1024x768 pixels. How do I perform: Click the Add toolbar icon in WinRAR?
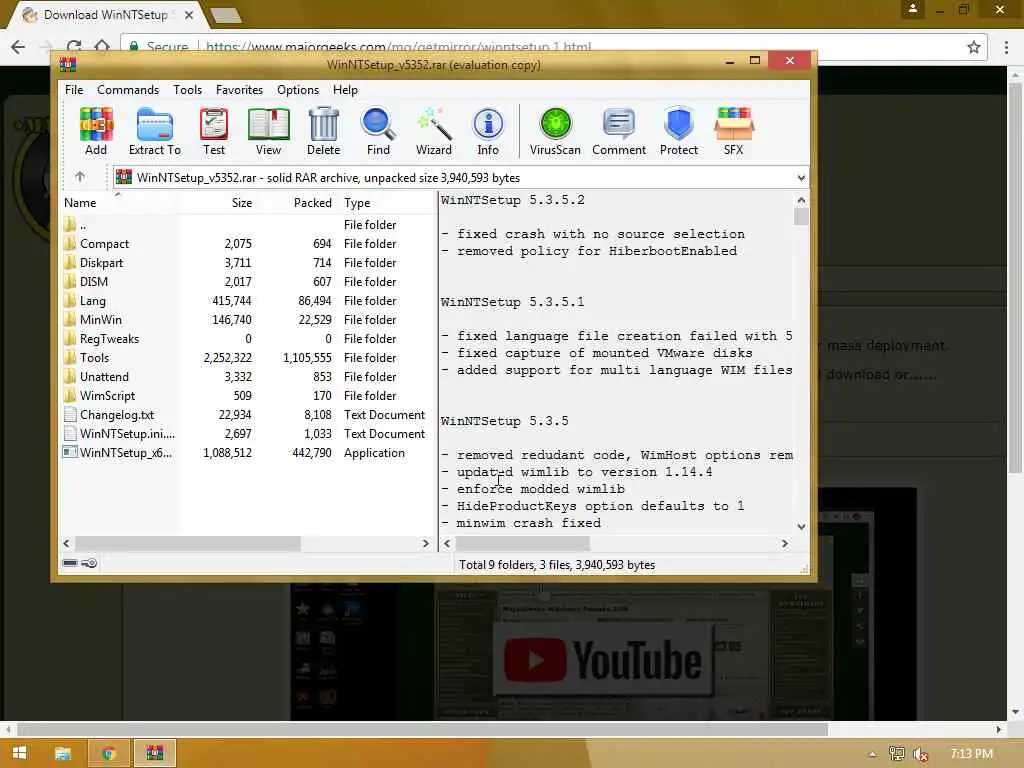96,131
